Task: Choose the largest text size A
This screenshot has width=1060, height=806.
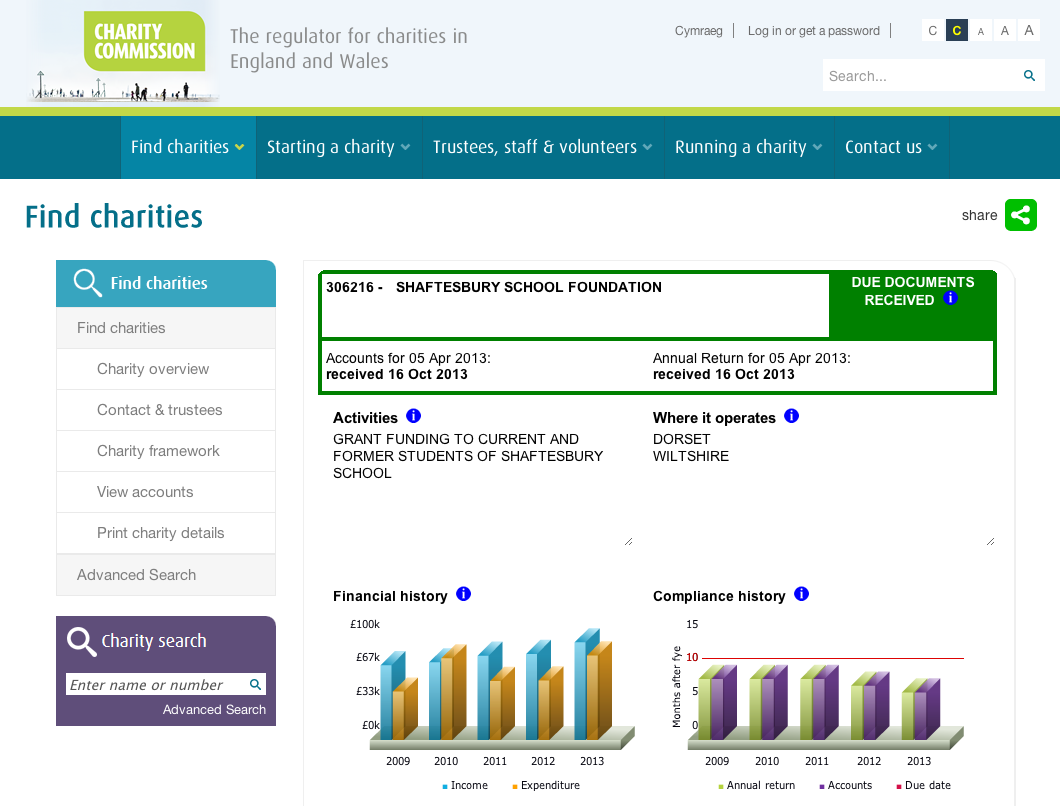Action: pos(1029,30)
